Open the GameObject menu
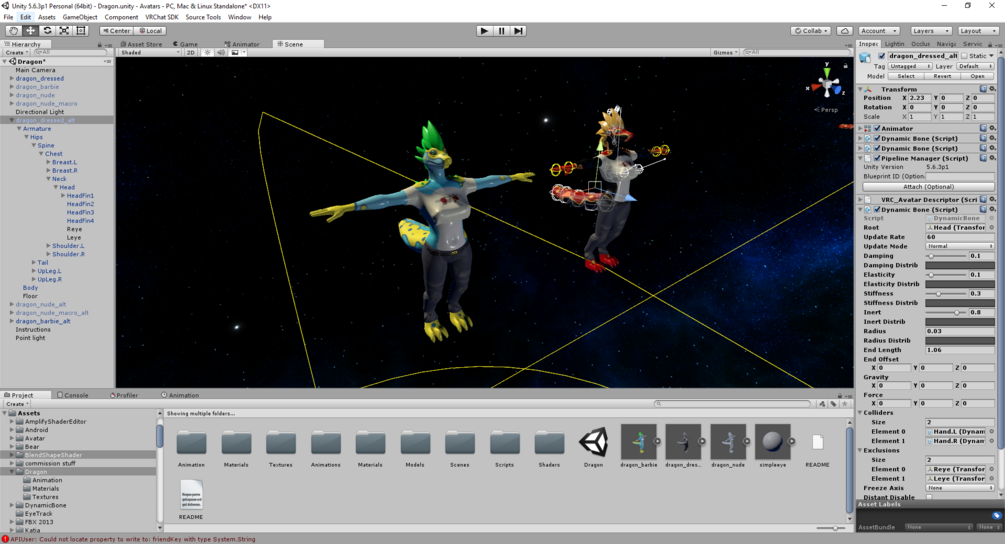The image size is (1005, 544). [79, 17]
